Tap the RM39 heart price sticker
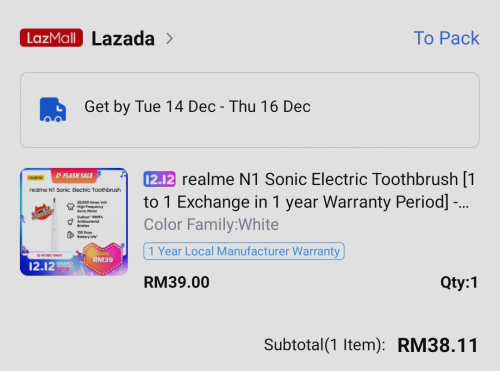Viewport: 500px width, 371px height. (x=103, y=259)
